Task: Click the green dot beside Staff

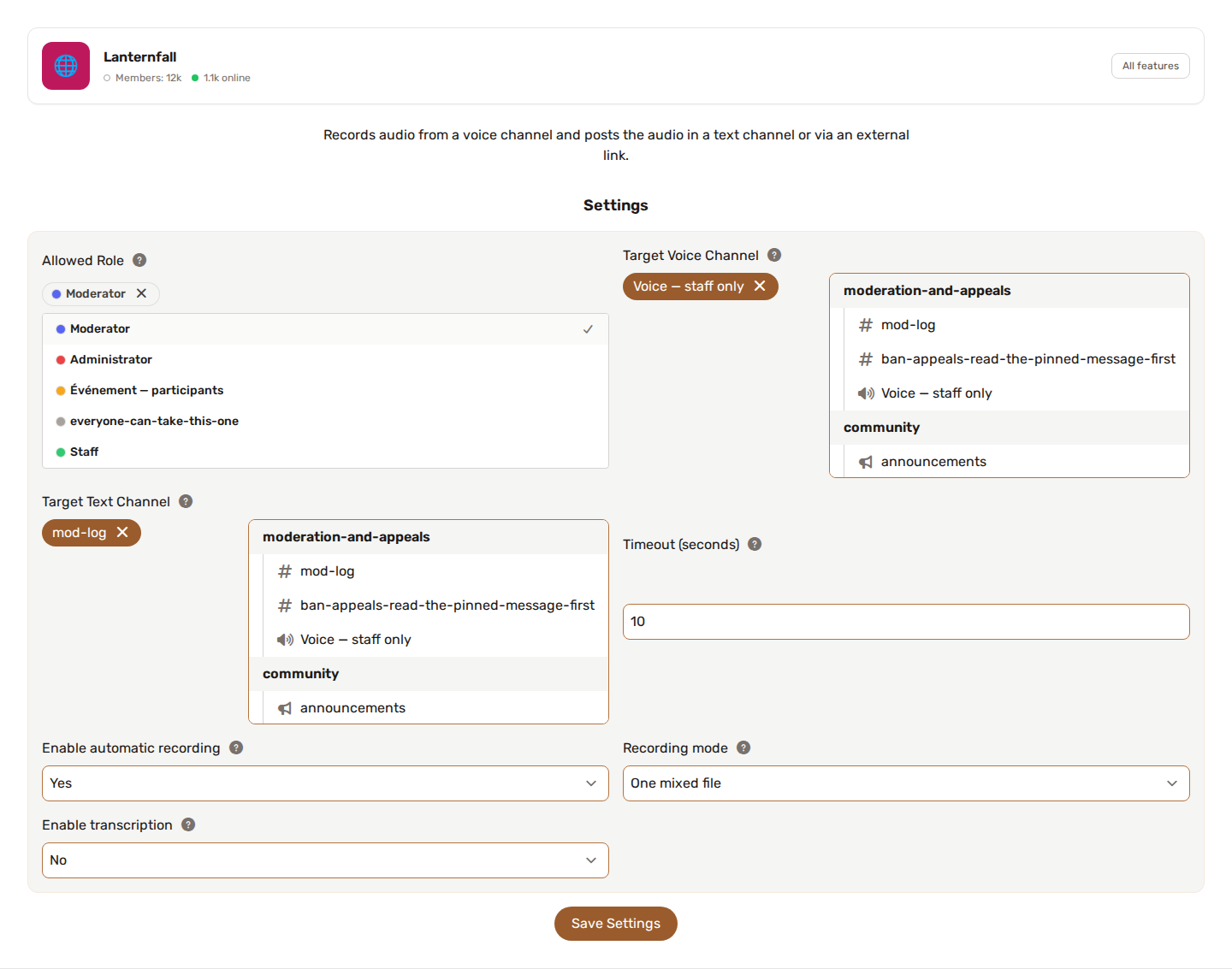Action: [x=61, y=452]
